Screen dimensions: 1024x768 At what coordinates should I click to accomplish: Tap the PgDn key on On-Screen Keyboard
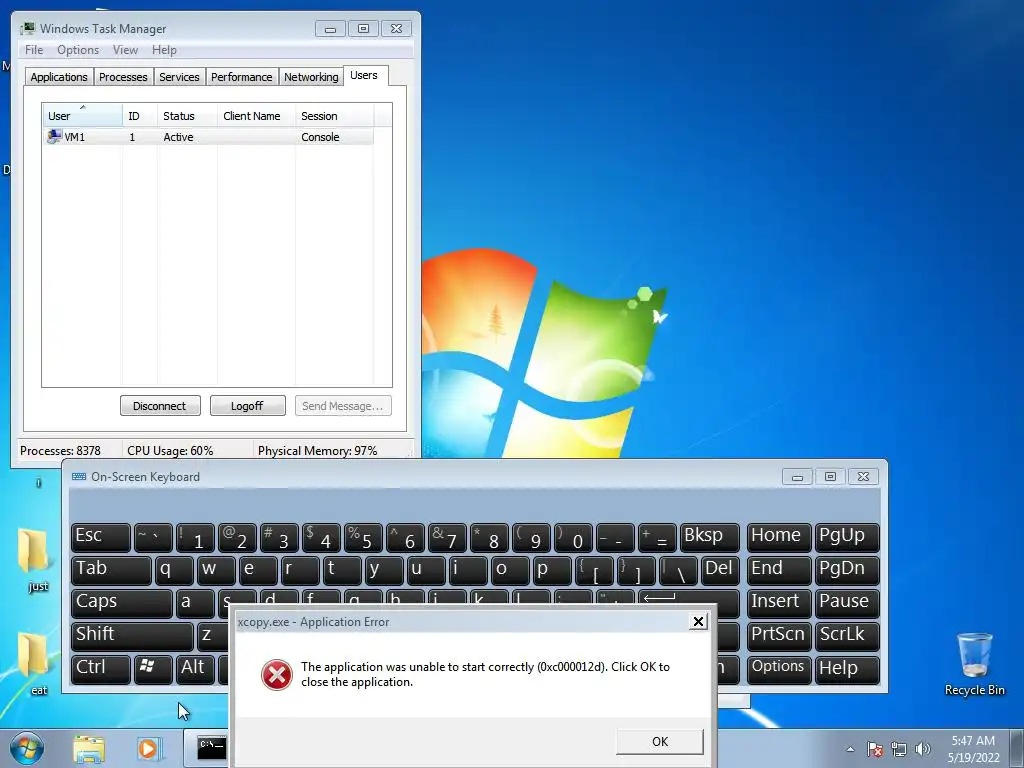[847, 569]
